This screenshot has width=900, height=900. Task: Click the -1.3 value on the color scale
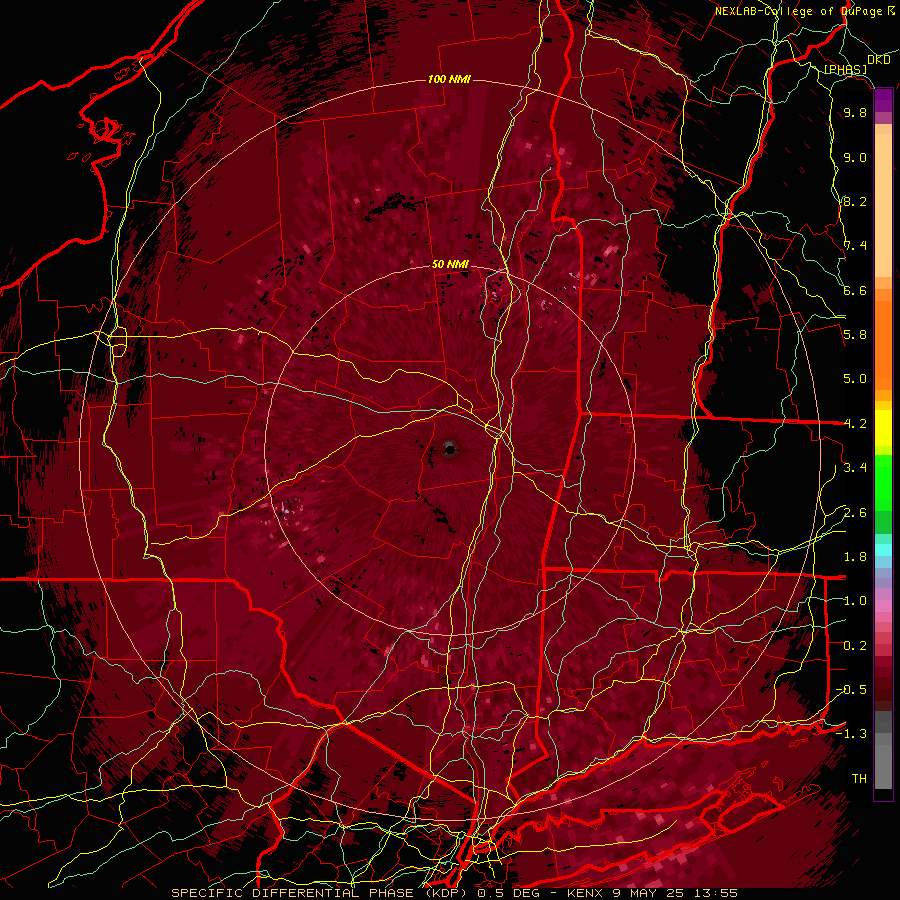(x=851, y=735)
